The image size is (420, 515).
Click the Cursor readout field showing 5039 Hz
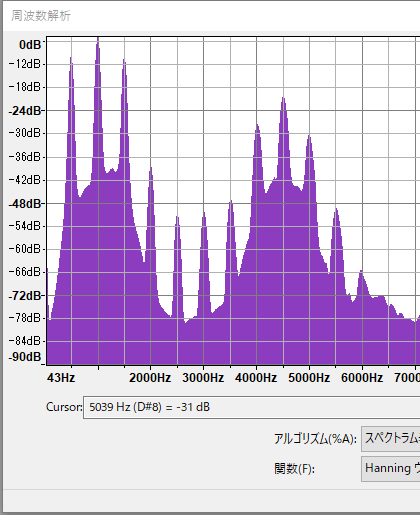[252, 407]
